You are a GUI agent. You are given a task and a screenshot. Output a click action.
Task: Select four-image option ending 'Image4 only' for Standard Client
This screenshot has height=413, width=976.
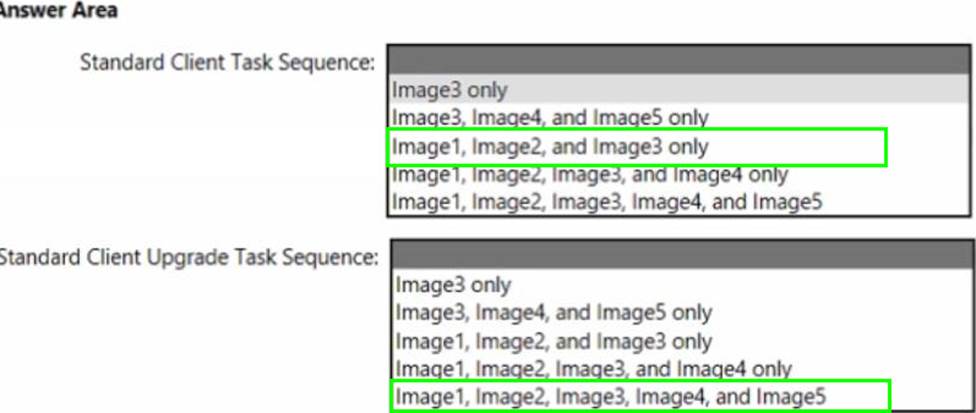pos(590,175)
